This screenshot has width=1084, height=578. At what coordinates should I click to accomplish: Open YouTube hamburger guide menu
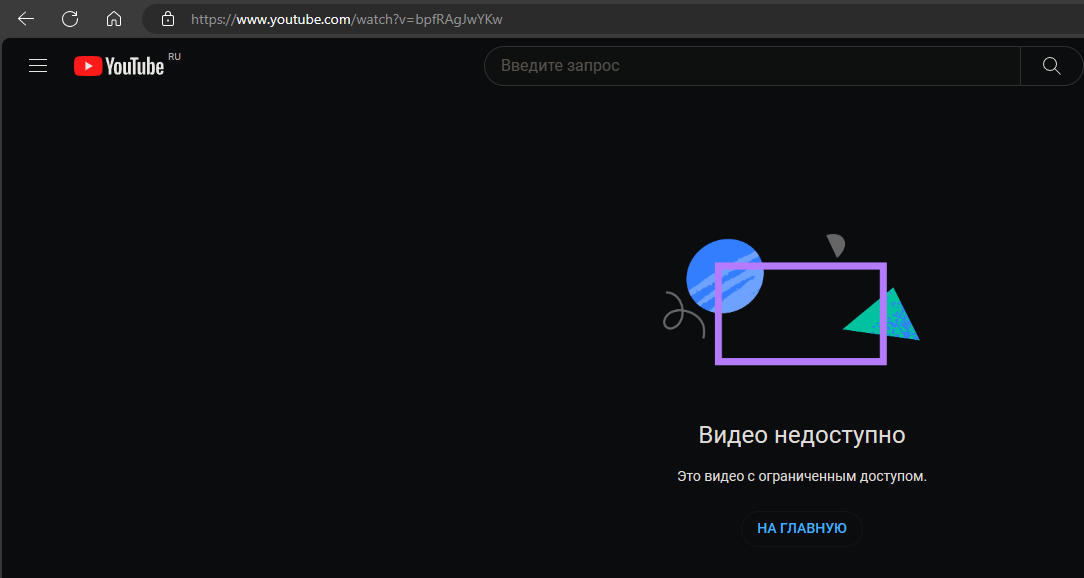tap(38, 66)
